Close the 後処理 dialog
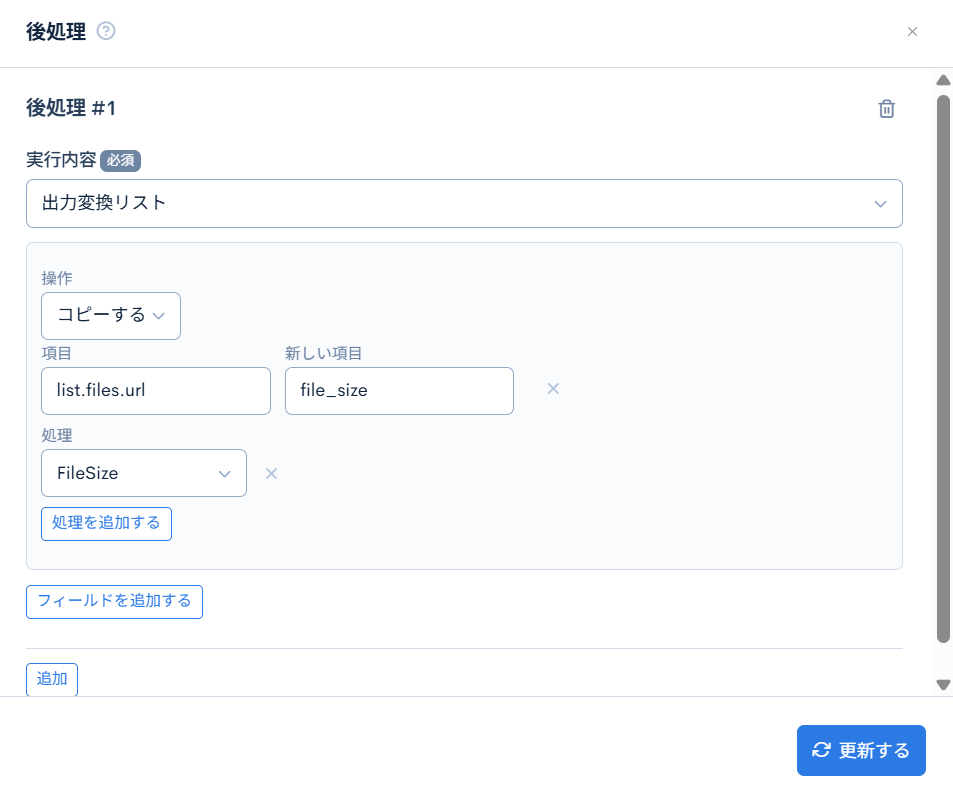This screenshot has height=801, width=953. coord(912,32)
